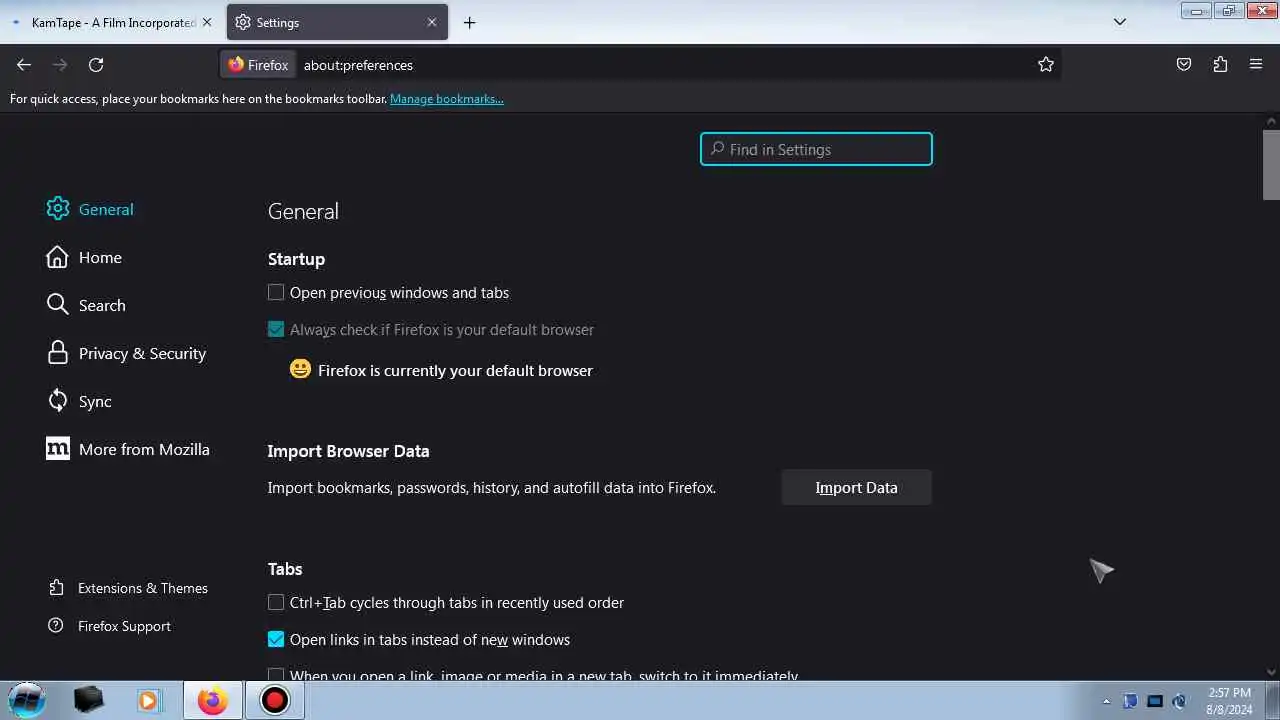Screen dimensions: 1280x720
Task: Open the Firefox application menu
Action: [1256, 65]
